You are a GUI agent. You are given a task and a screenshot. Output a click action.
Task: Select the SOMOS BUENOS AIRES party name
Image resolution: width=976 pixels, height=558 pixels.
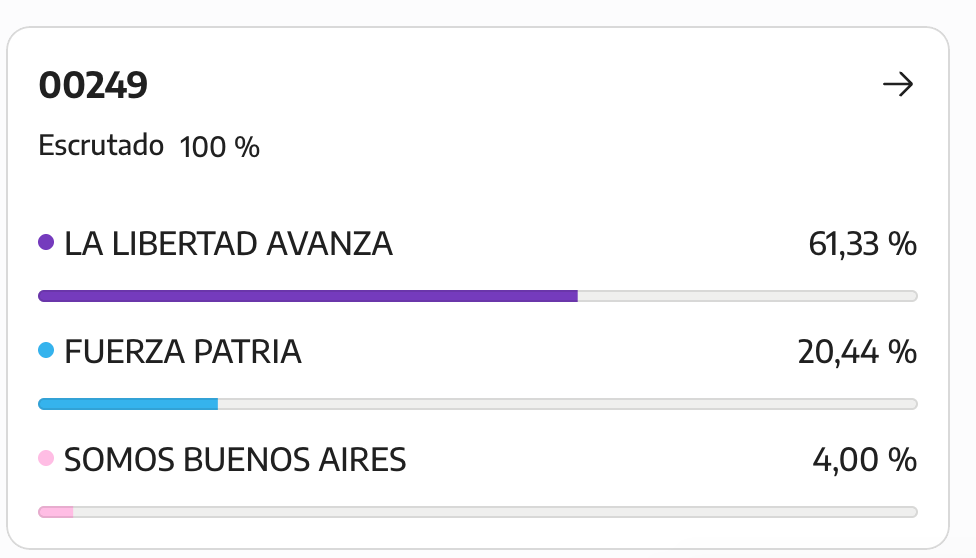click(235, 460)
